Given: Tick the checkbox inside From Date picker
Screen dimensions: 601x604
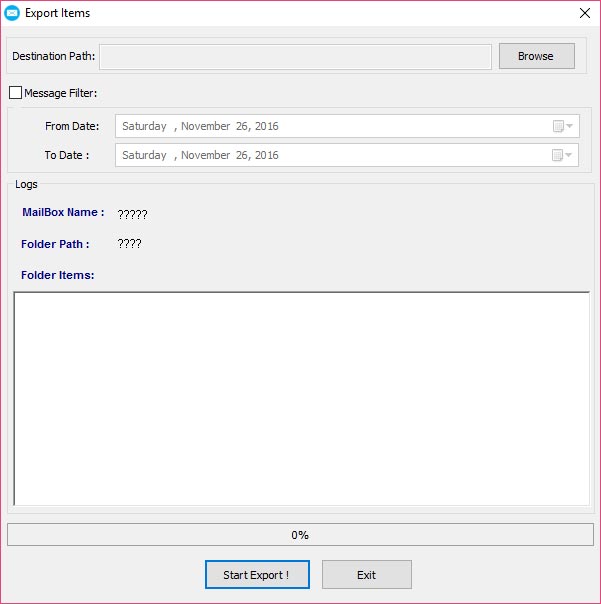Looking at the screenshot, I should (x=558, y=127).
